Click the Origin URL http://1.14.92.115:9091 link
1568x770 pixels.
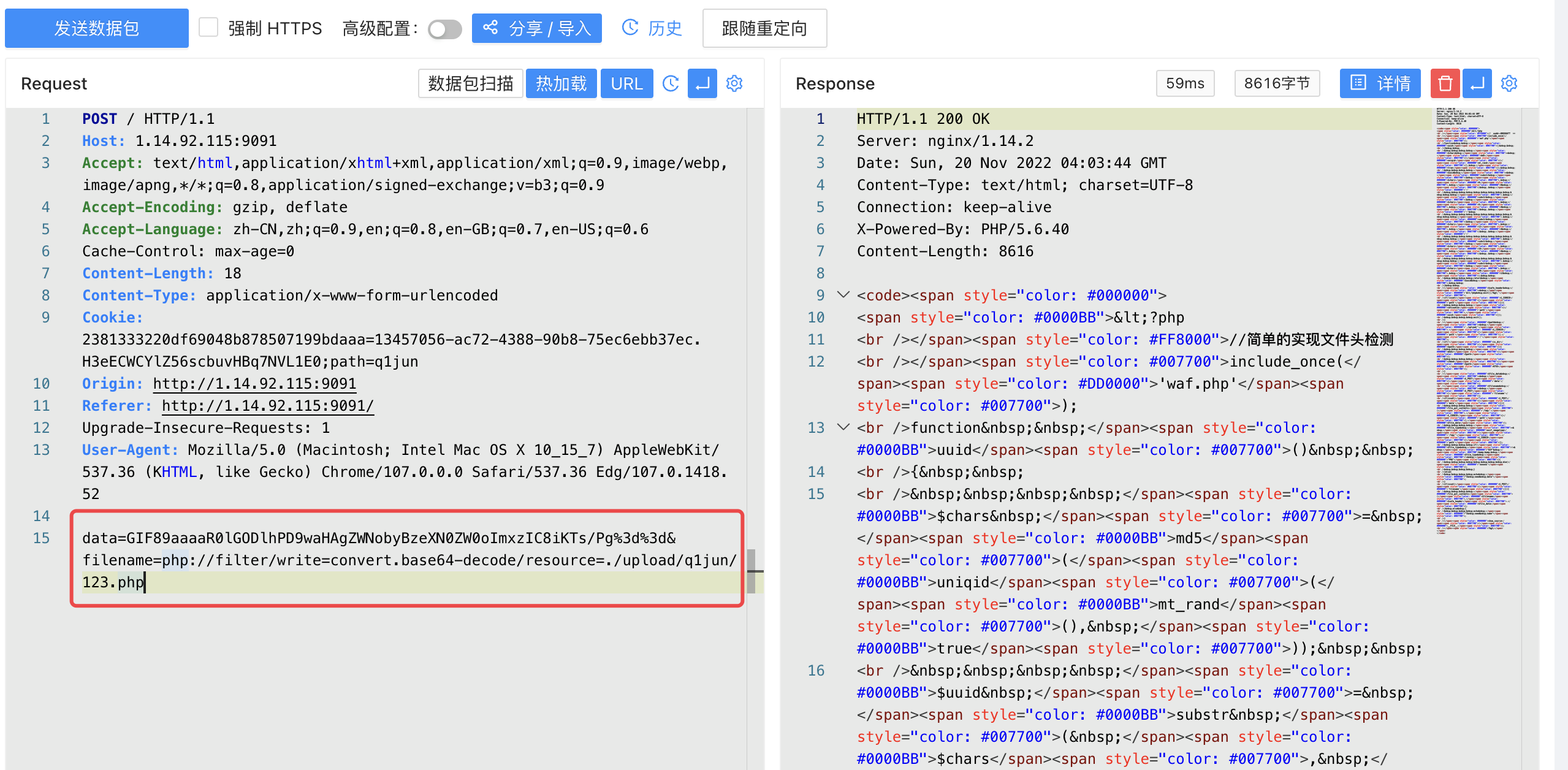254,384
